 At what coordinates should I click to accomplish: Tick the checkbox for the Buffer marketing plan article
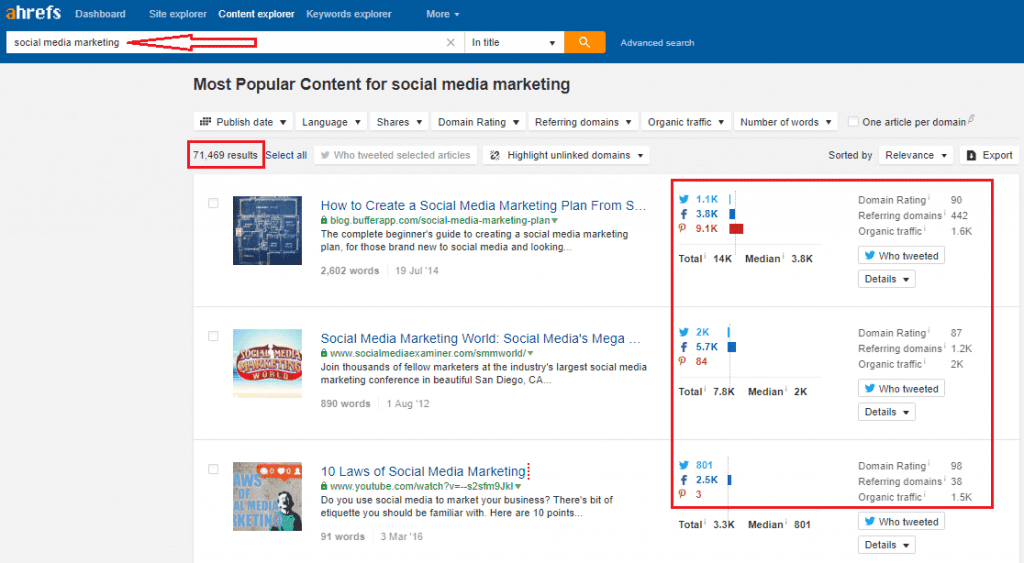213,203
